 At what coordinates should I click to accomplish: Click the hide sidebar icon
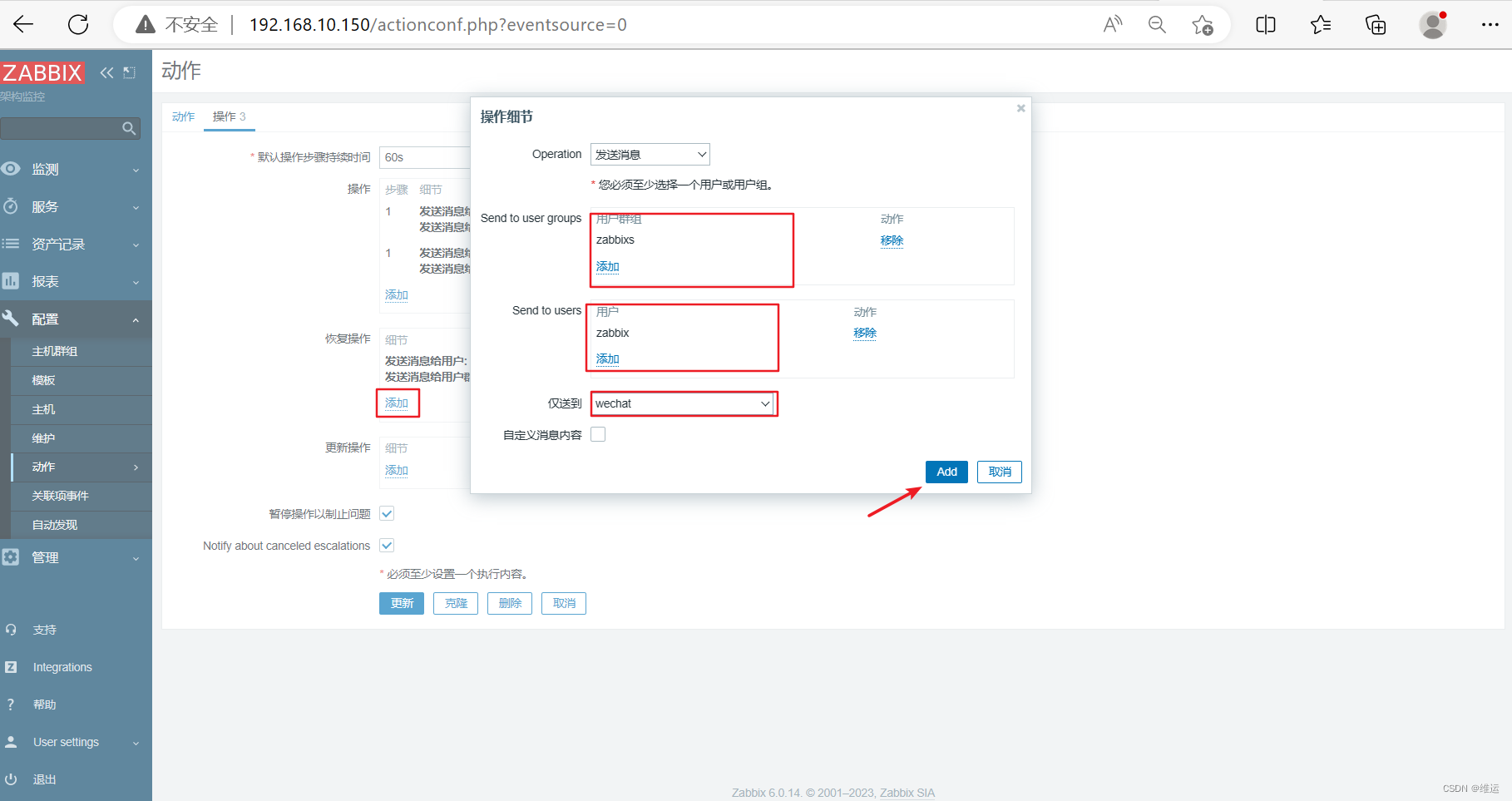129,72
